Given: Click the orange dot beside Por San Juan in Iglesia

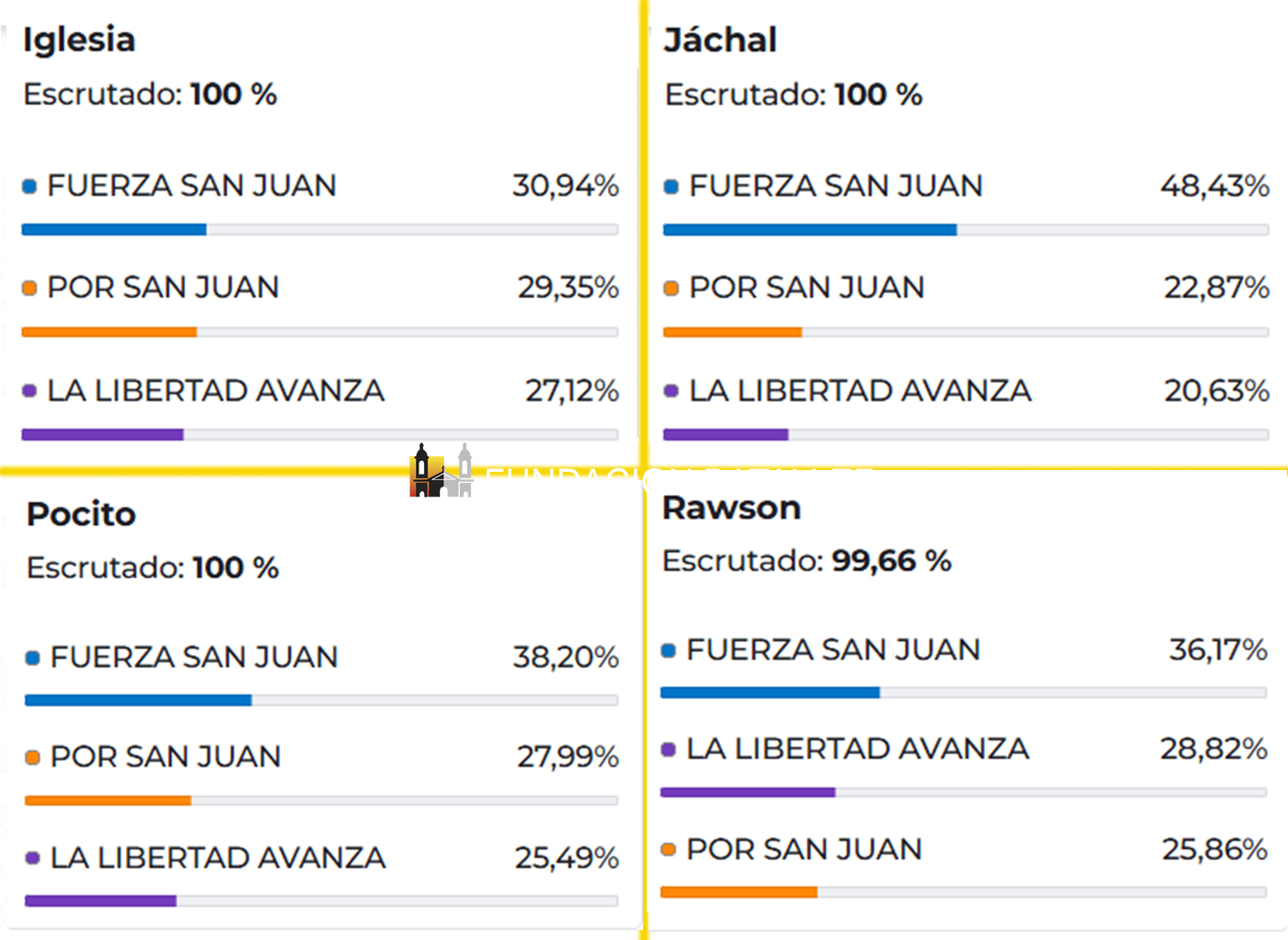Looking at the screenshot, I should pos(29,289).
